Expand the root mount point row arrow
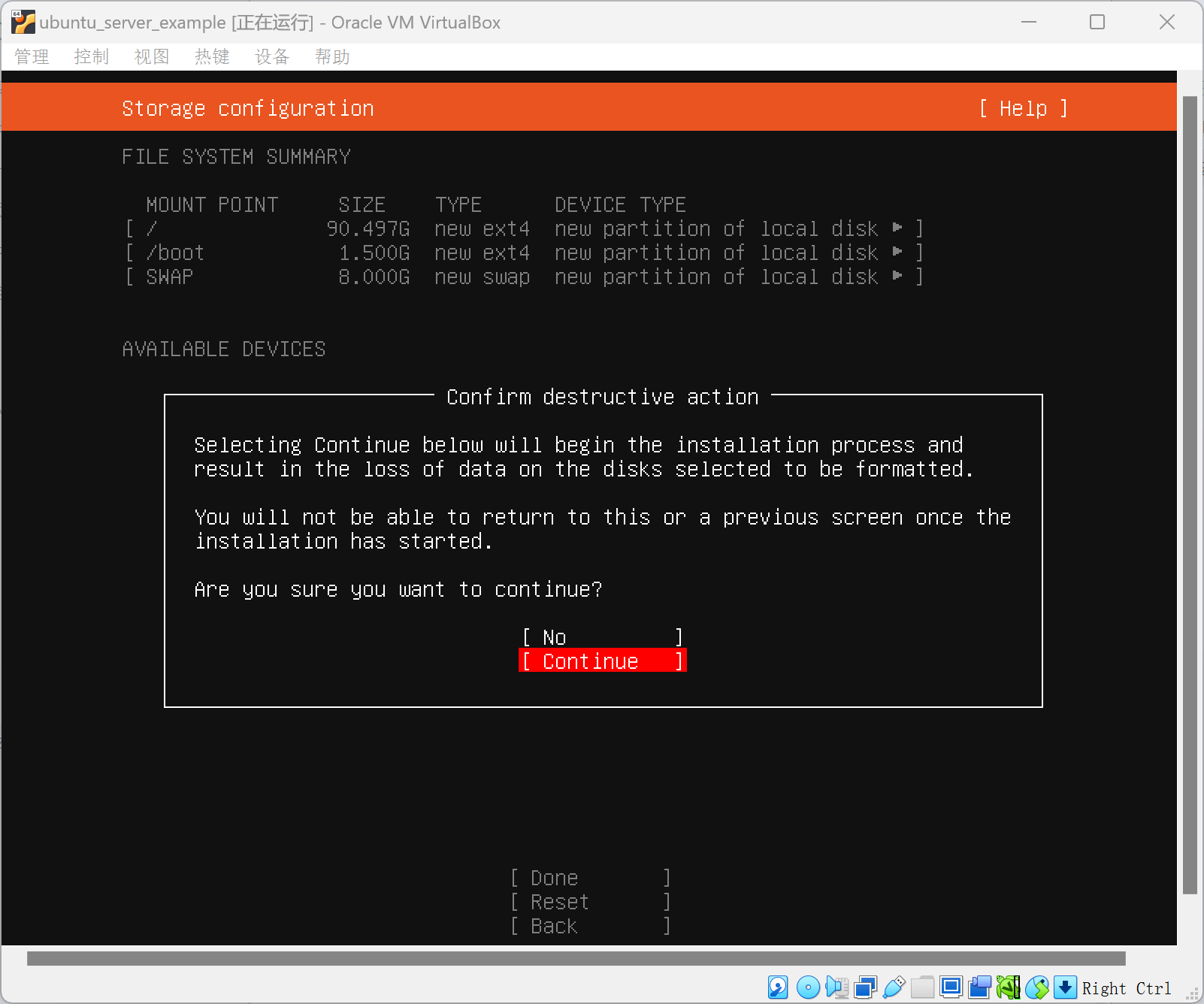The width and height of the screenshot is (1204, 1004). tap(897, 228)
